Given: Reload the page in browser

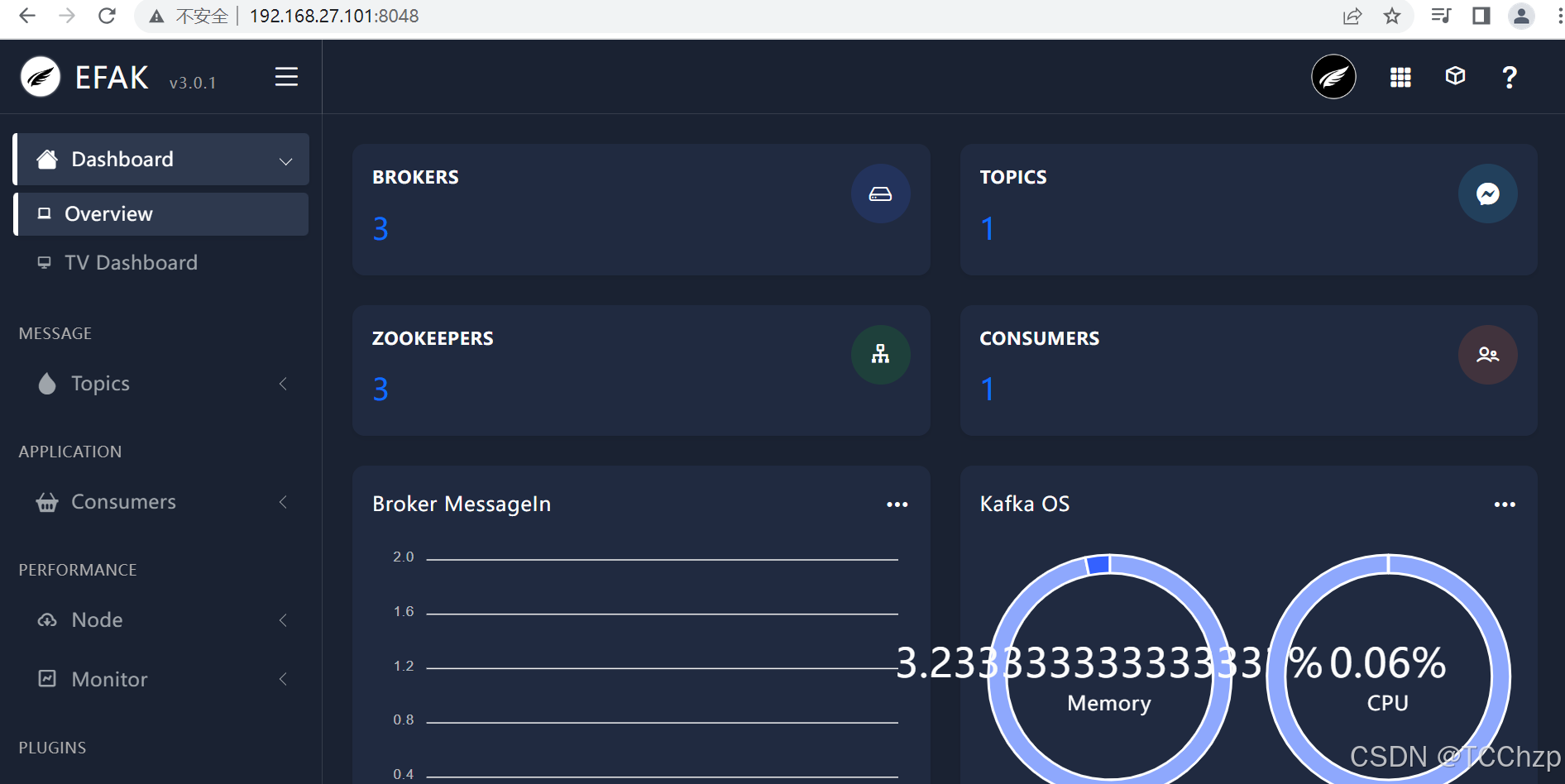Looking at the screenshot, I should (107, 16).
